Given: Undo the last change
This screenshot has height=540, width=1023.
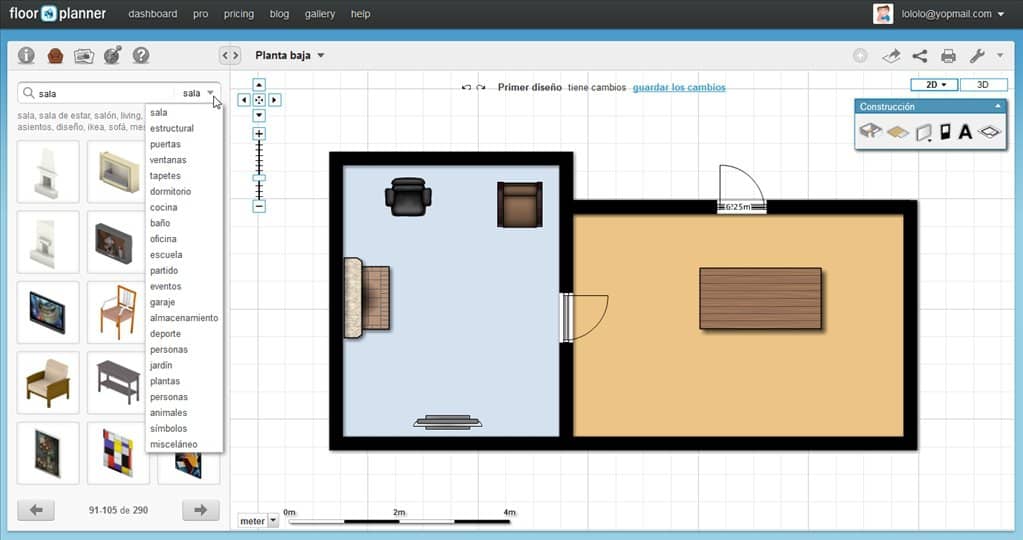Looking at the screenshot, I should tap(466, 87).
